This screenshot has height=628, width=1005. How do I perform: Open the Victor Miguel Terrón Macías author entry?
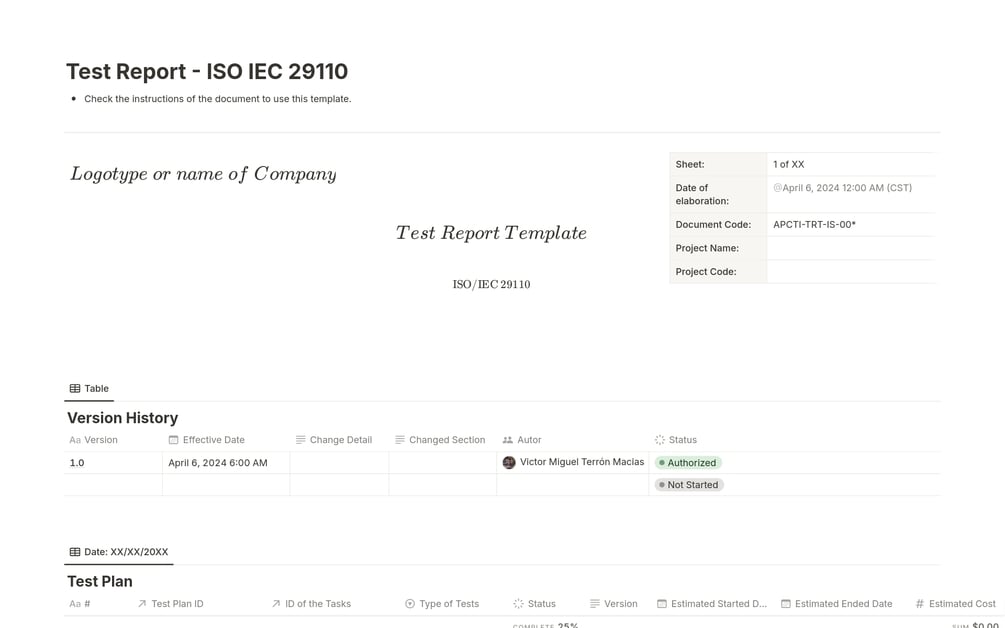pyautogui.click(x=581, y=462)
